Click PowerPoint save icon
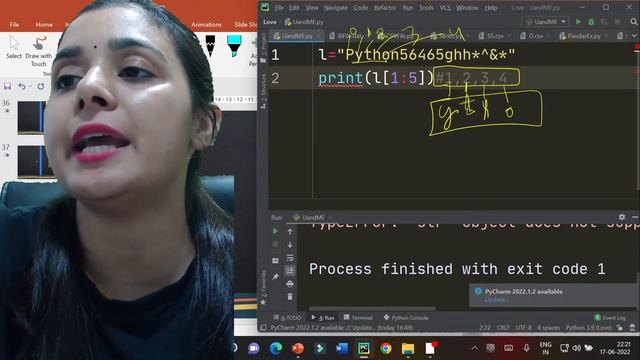 click(7, 86)
